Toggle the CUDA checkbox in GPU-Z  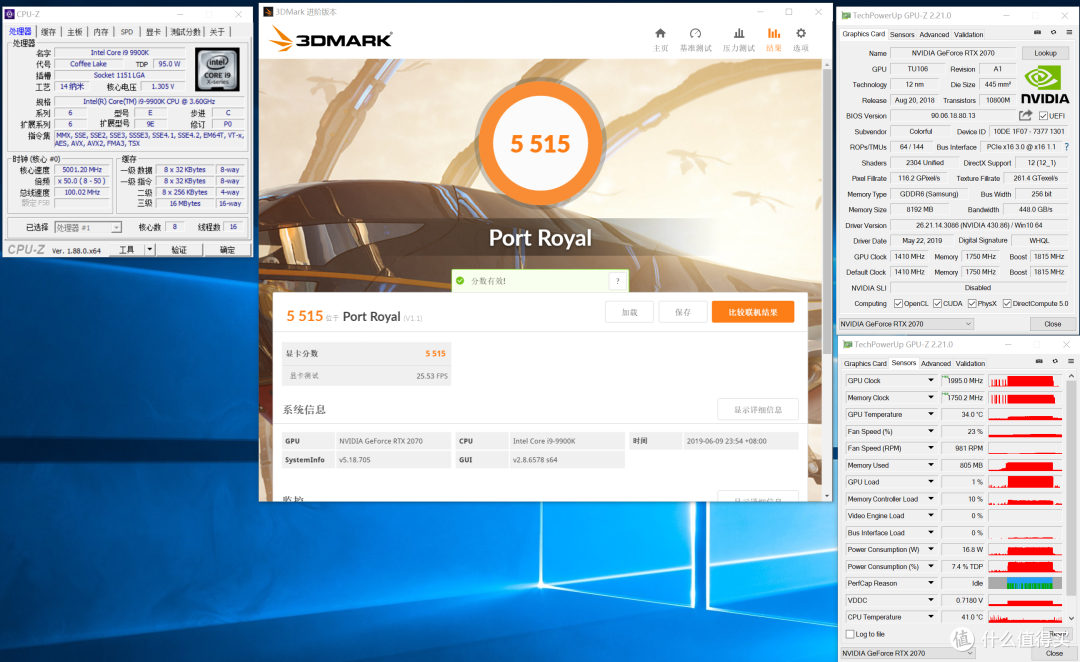coord(937,303)
